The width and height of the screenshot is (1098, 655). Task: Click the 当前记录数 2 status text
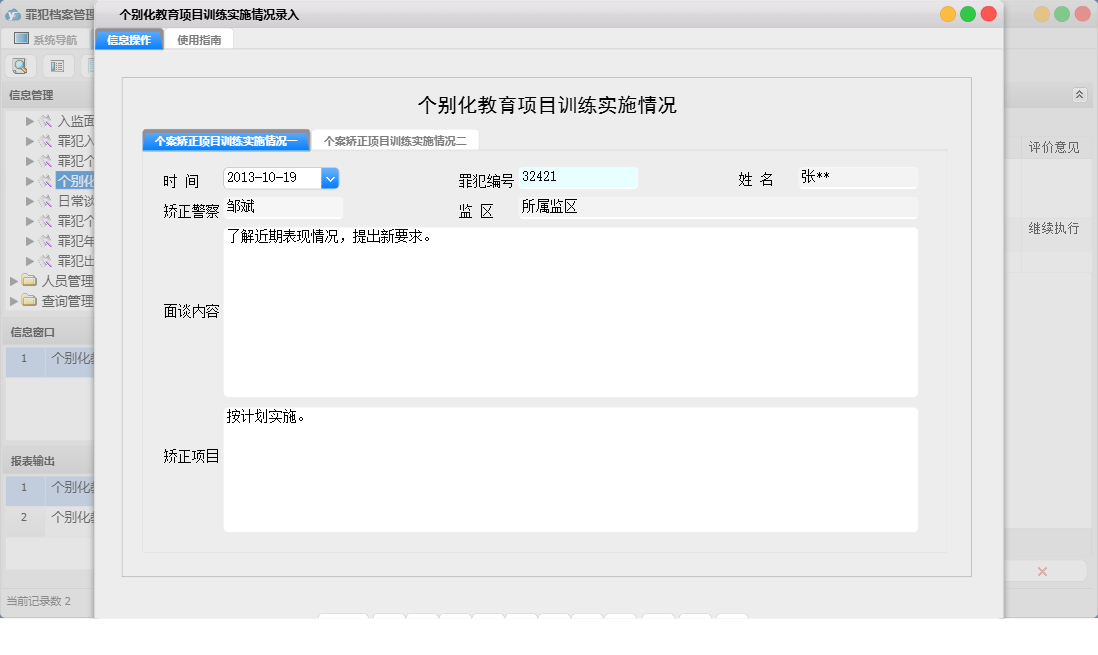pyautogui.click(x=39, y=601)
